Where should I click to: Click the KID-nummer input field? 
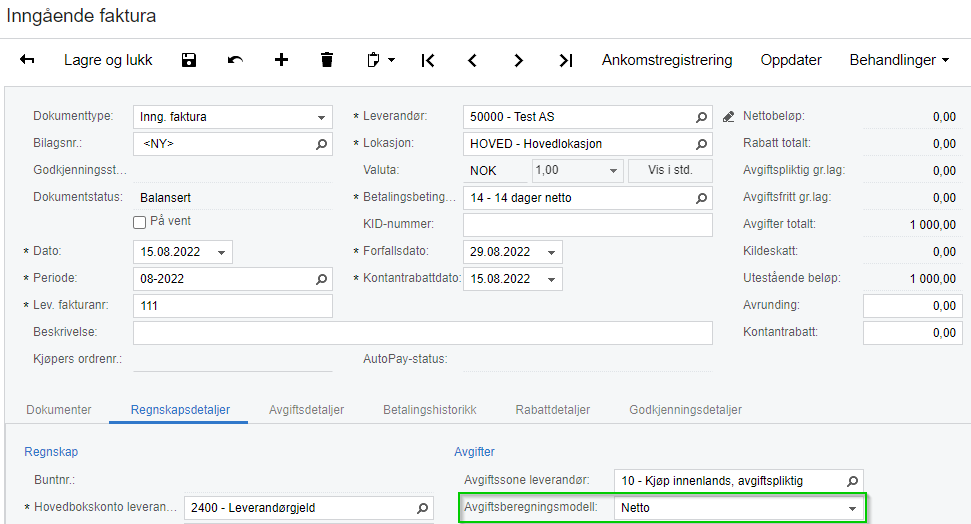coord(588,225)
